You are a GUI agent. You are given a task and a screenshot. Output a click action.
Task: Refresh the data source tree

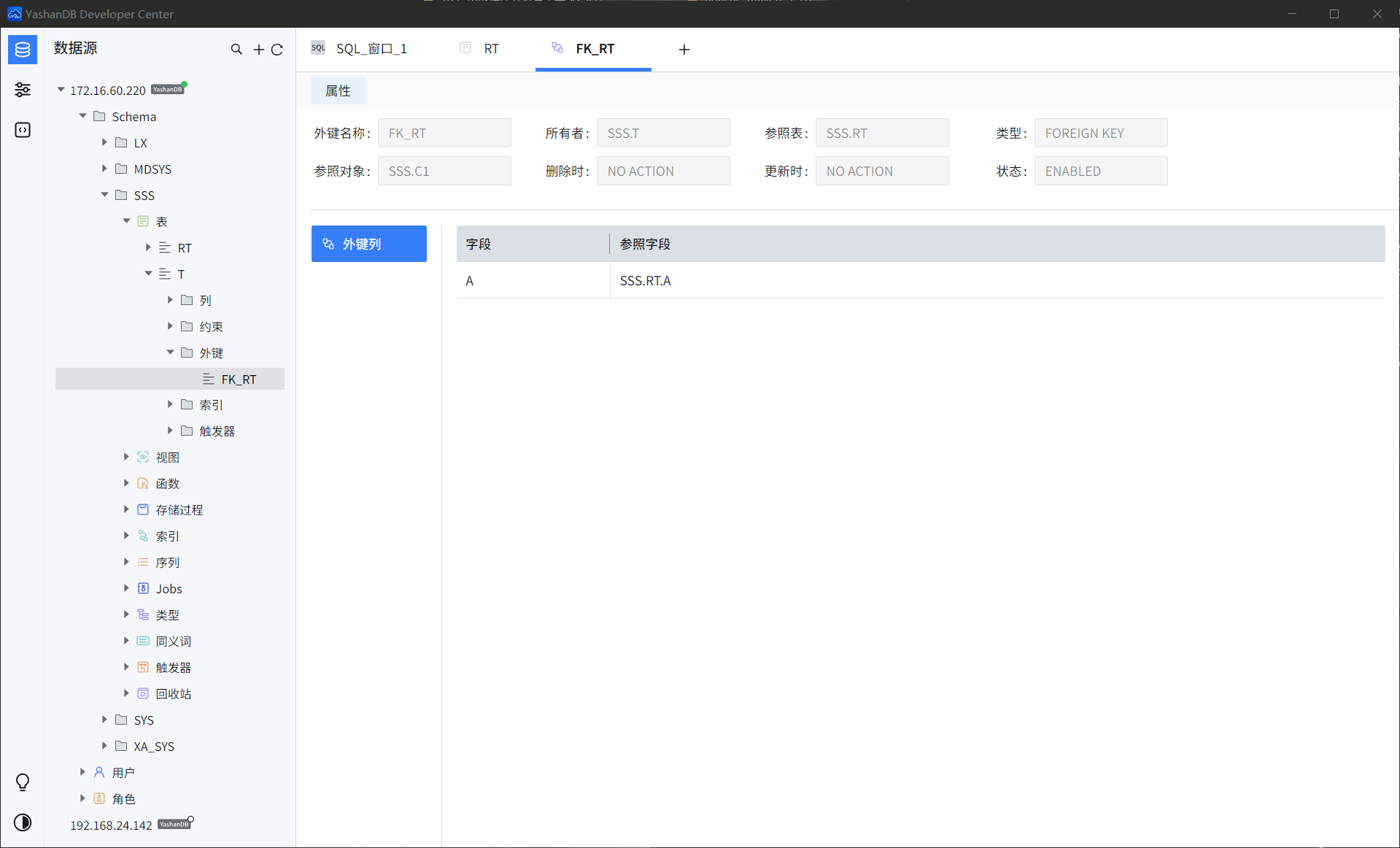coord(277,50)
